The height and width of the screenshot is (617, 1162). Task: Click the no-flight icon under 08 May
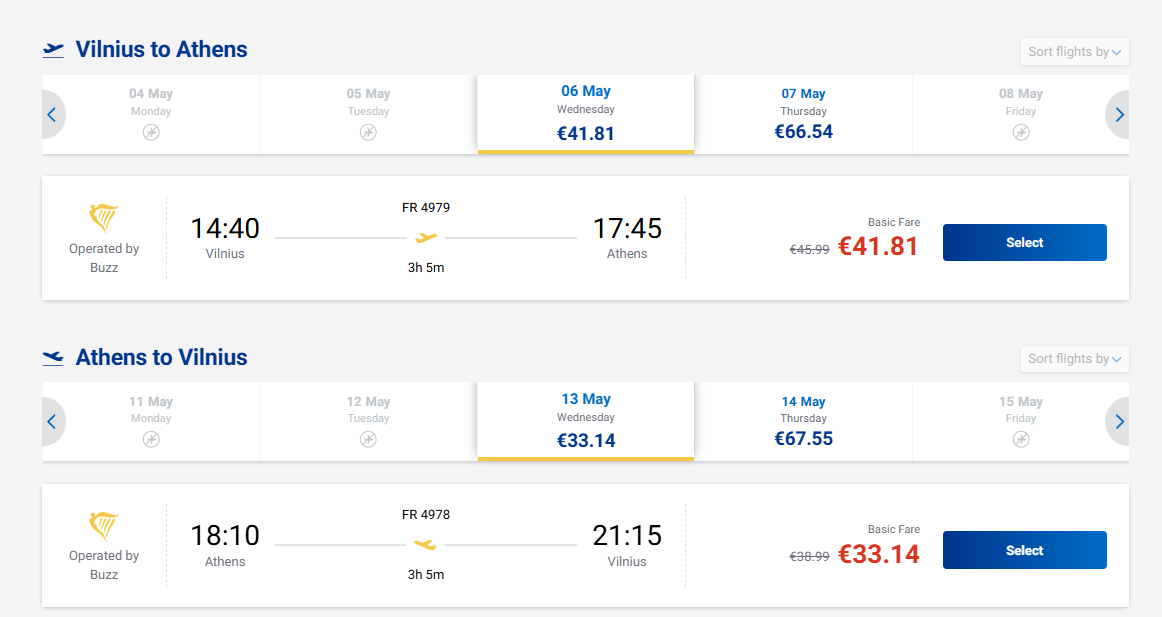1021,132
